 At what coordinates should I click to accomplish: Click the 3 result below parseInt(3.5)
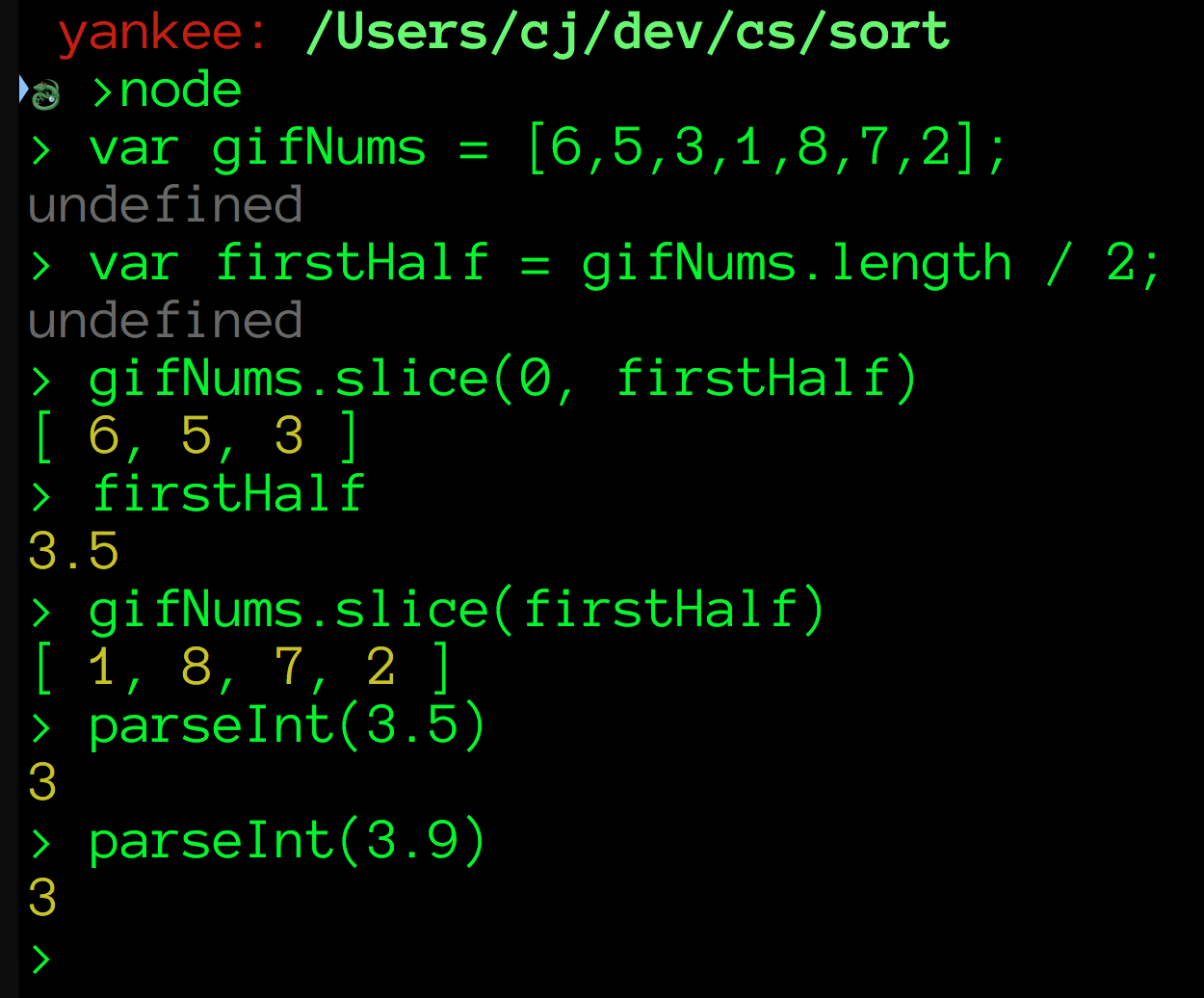(42, 782)
